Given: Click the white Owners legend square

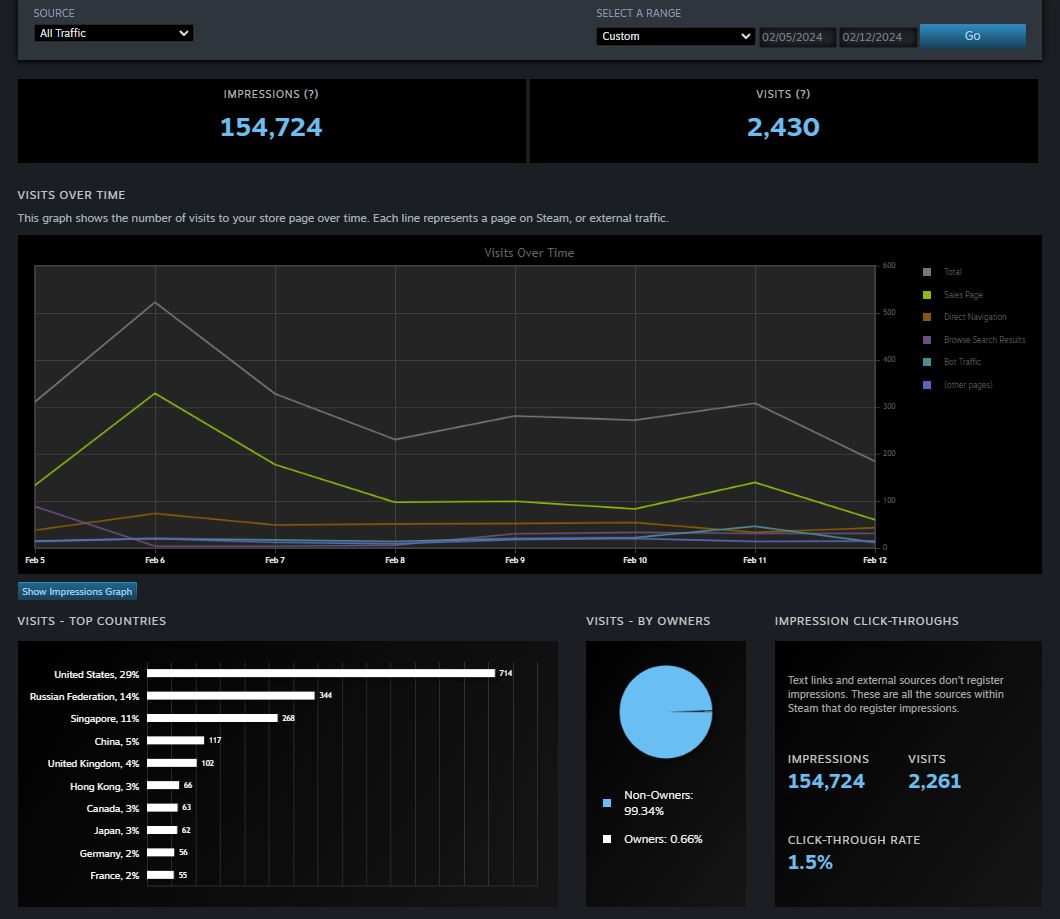Looking at the screenshot, I should 607,839.
